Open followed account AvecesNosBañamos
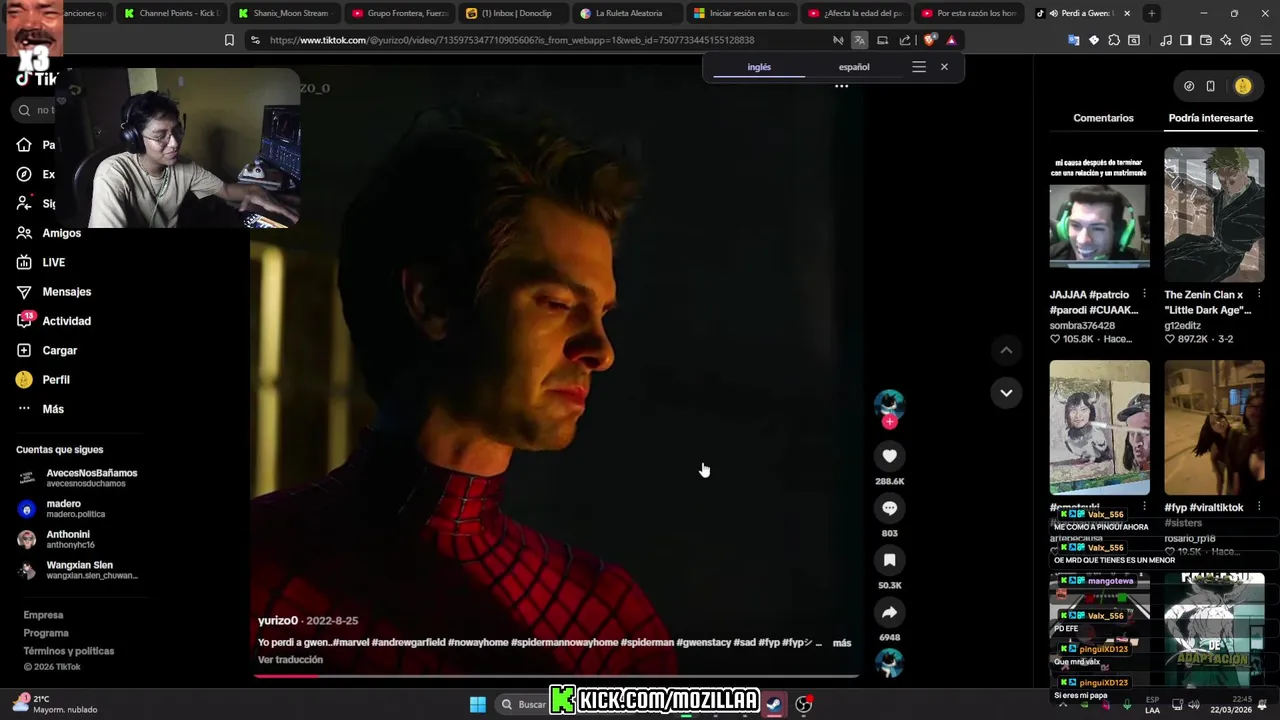 tap(78, 478)
